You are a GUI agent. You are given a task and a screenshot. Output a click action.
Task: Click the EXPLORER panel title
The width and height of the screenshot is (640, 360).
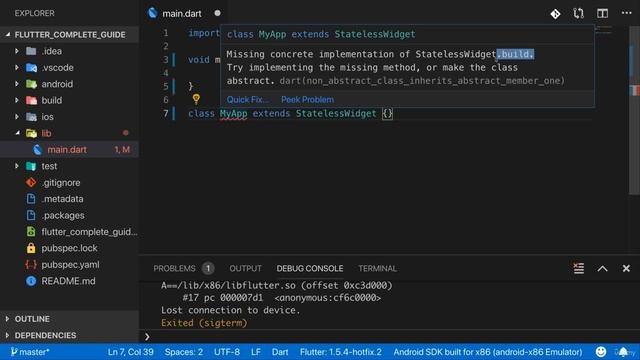click(x=34, y=13)
